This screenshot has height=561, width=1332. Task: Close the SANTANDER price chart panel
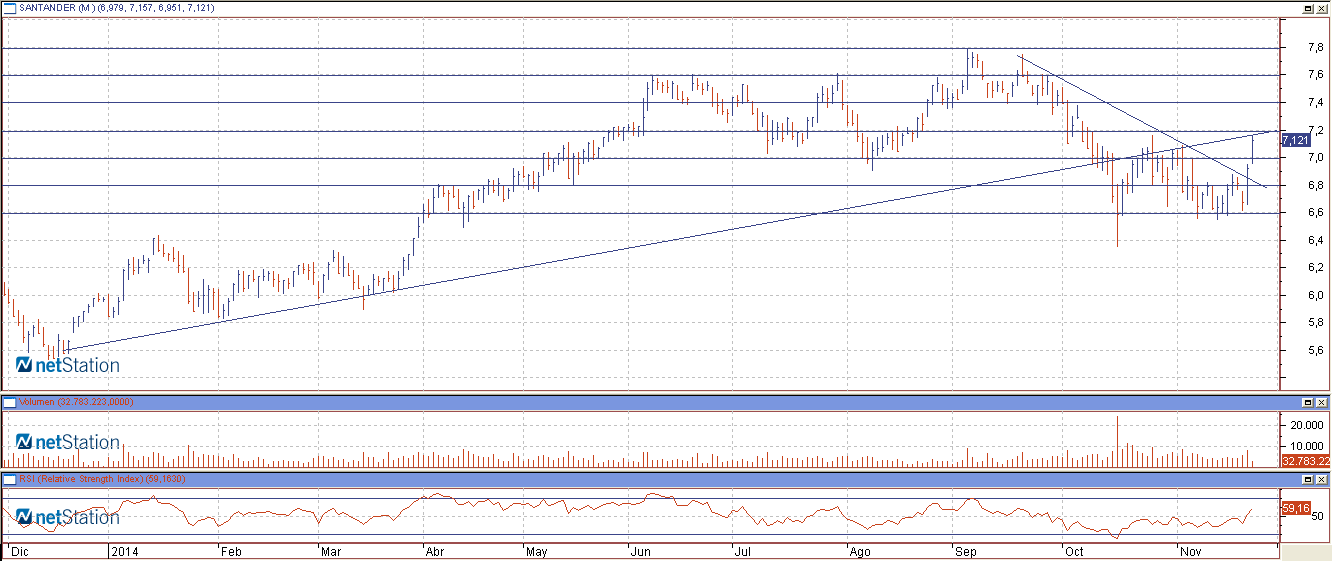(x=1322, y=8)
